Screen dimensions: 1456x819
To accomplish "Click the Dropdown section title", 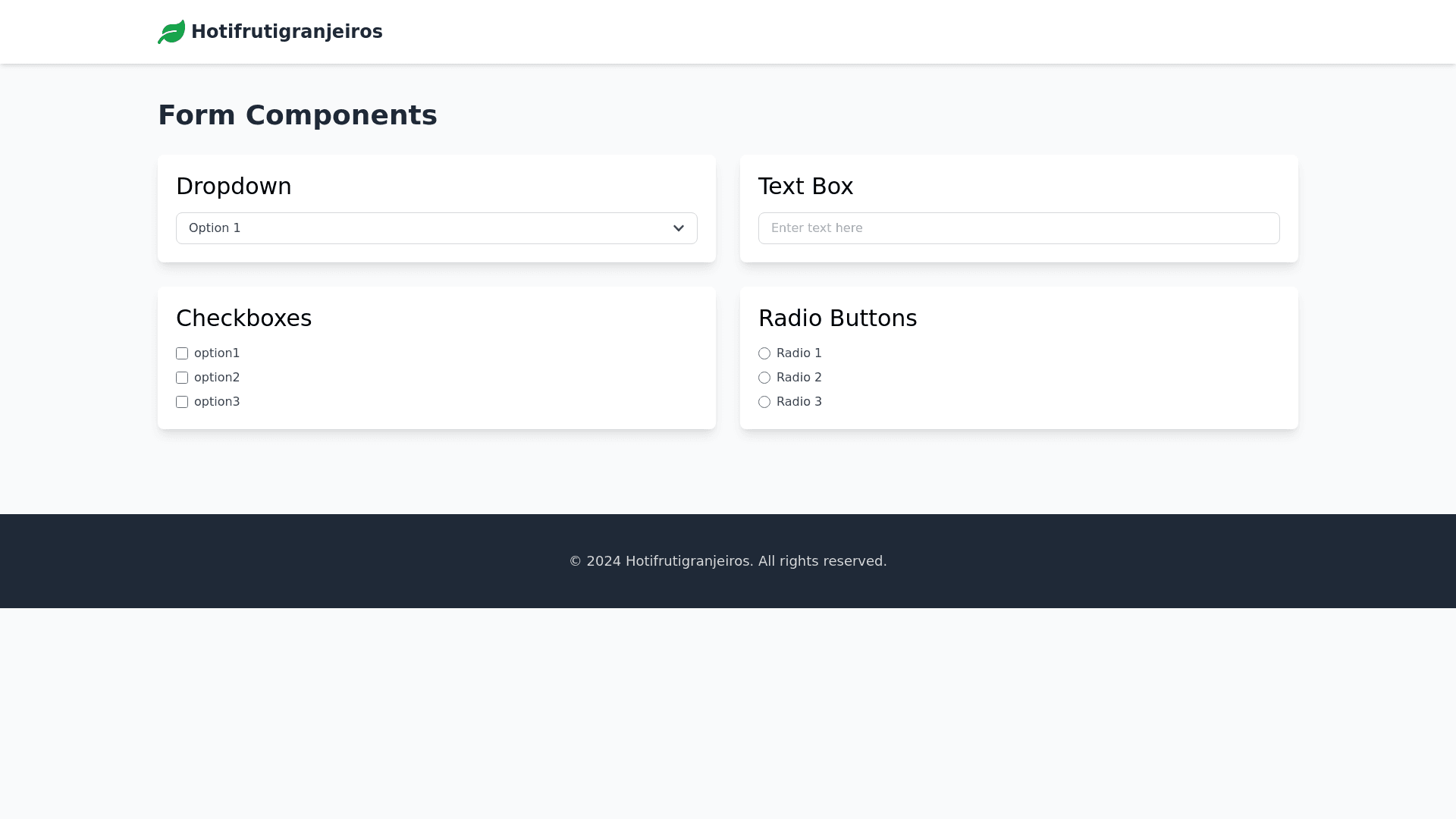I will [x=234, y=187].
